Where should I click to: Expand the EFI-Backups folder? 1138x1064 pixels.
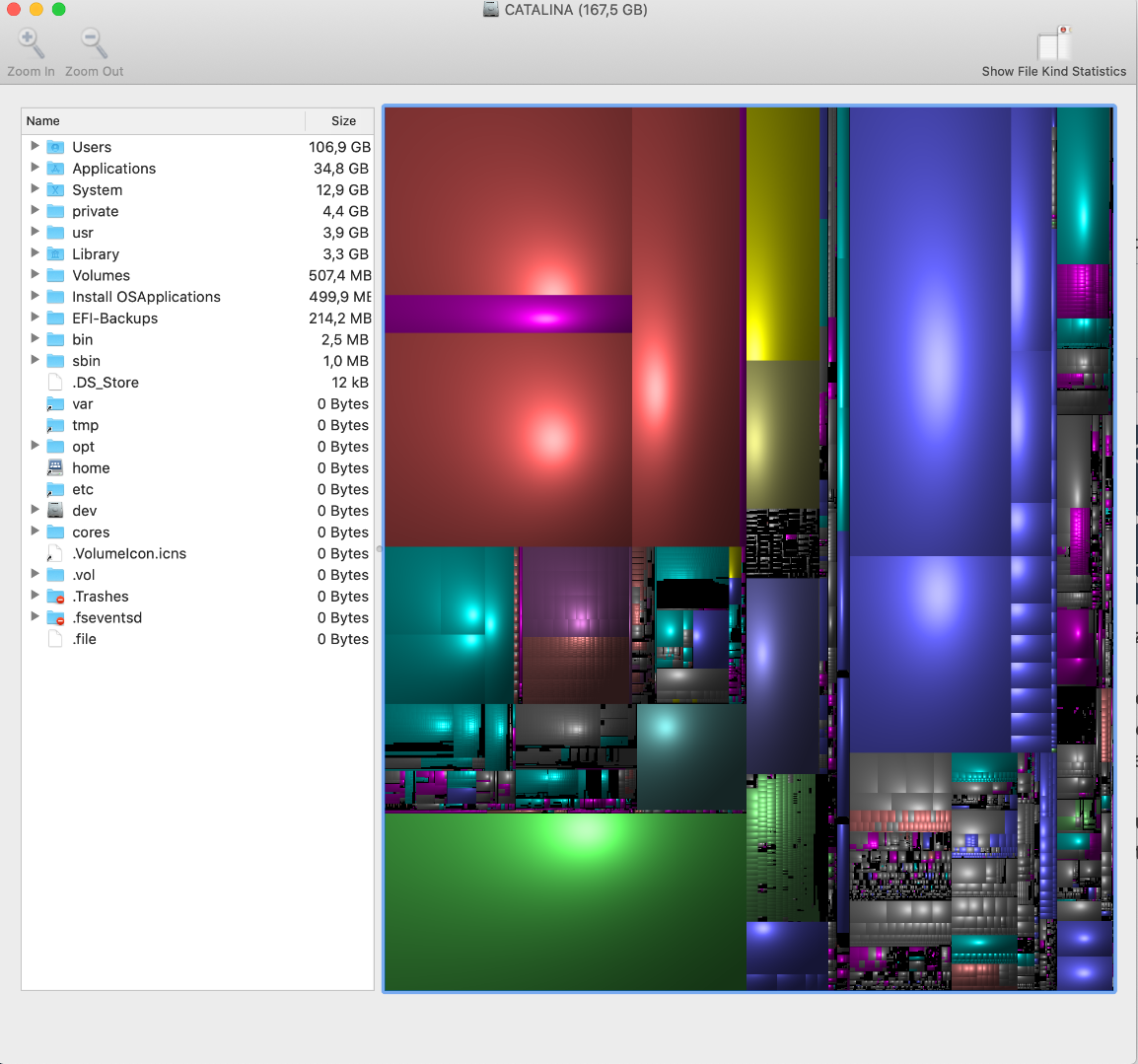coord(36,318)
